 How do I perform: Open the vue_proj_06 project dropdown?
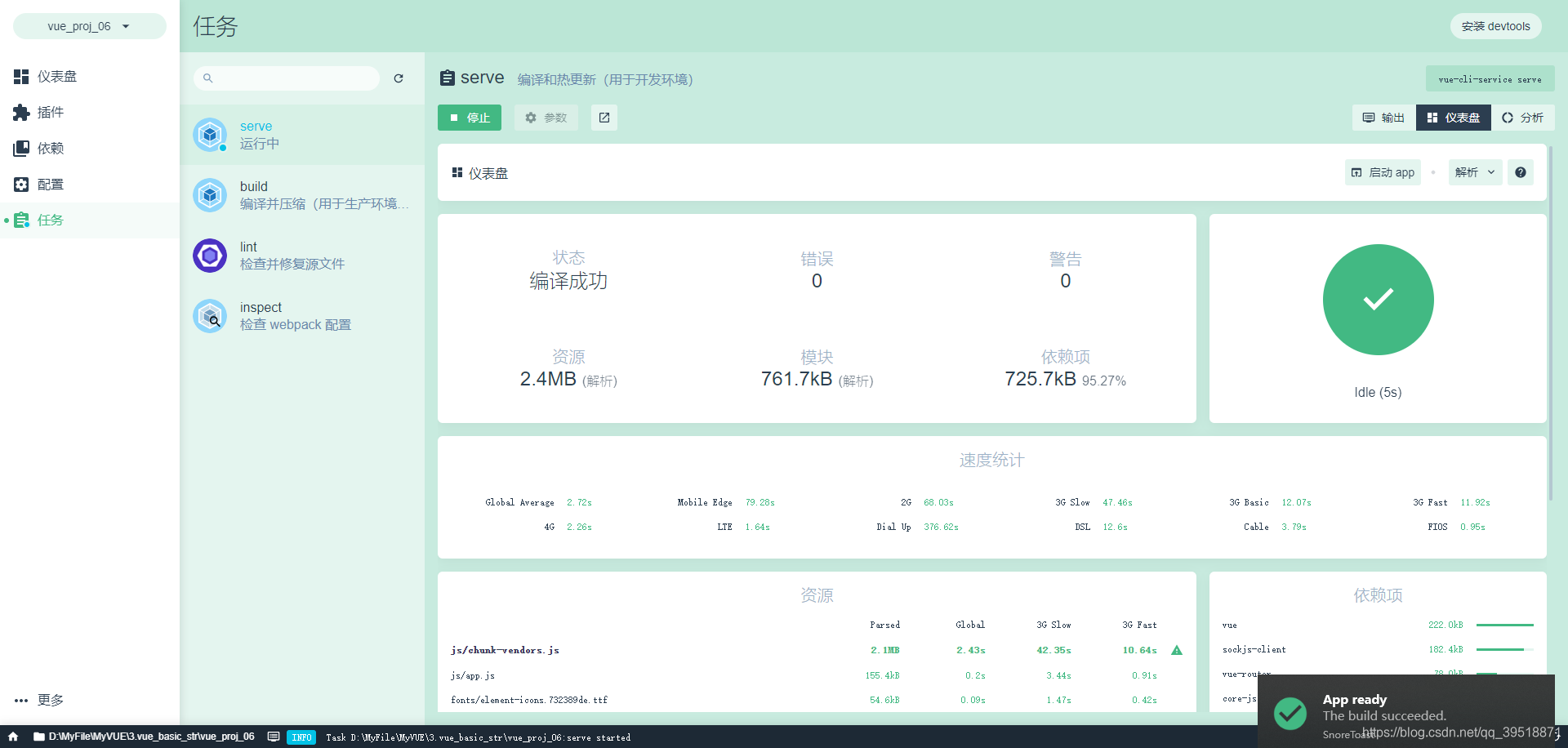pyautogui.click(x=89, y=25)
